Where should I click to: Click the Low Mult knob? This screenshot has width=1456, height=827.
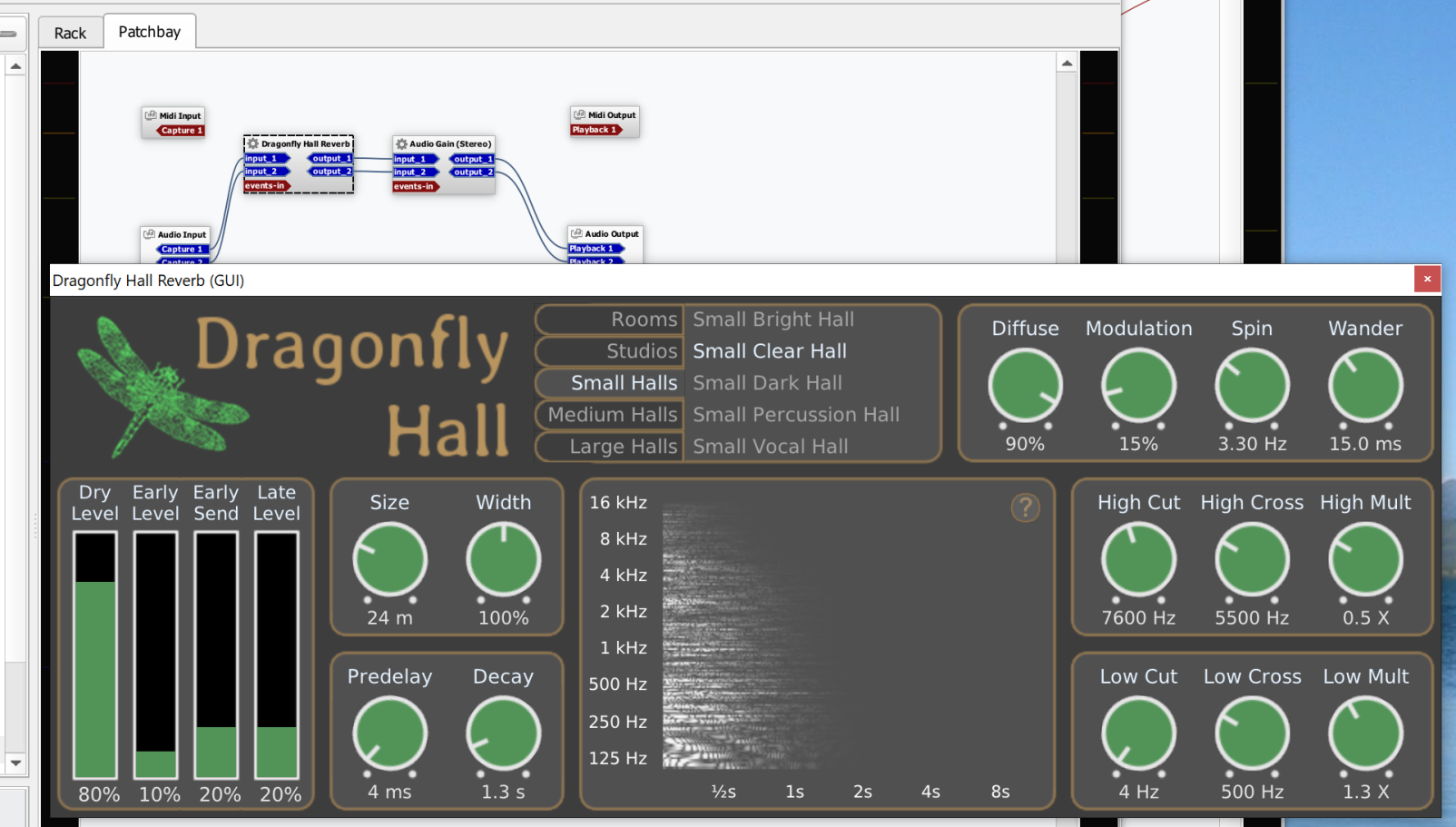(x=1365, y=733)
